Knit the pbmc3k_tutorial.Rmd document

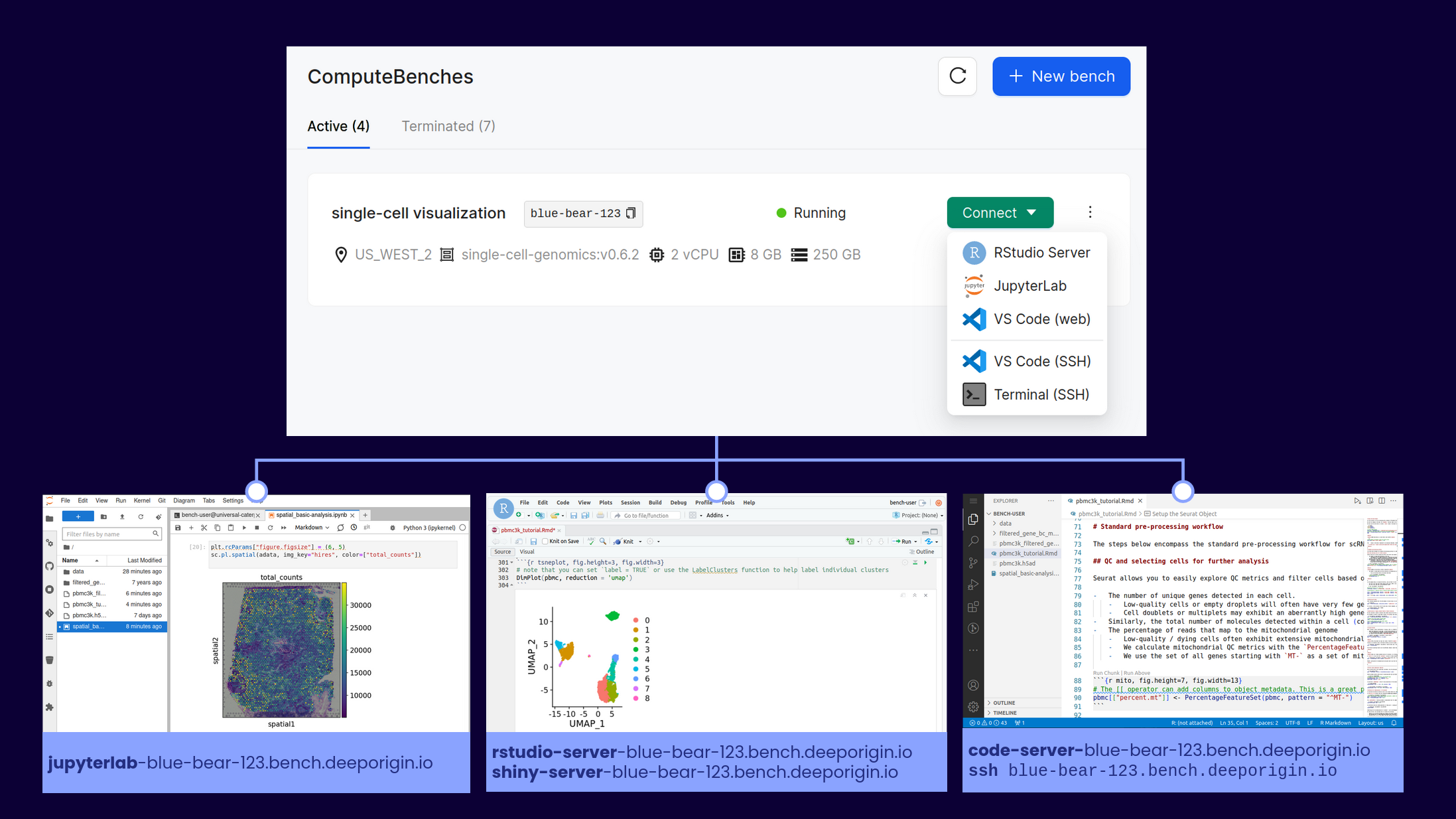click(627, 541)
